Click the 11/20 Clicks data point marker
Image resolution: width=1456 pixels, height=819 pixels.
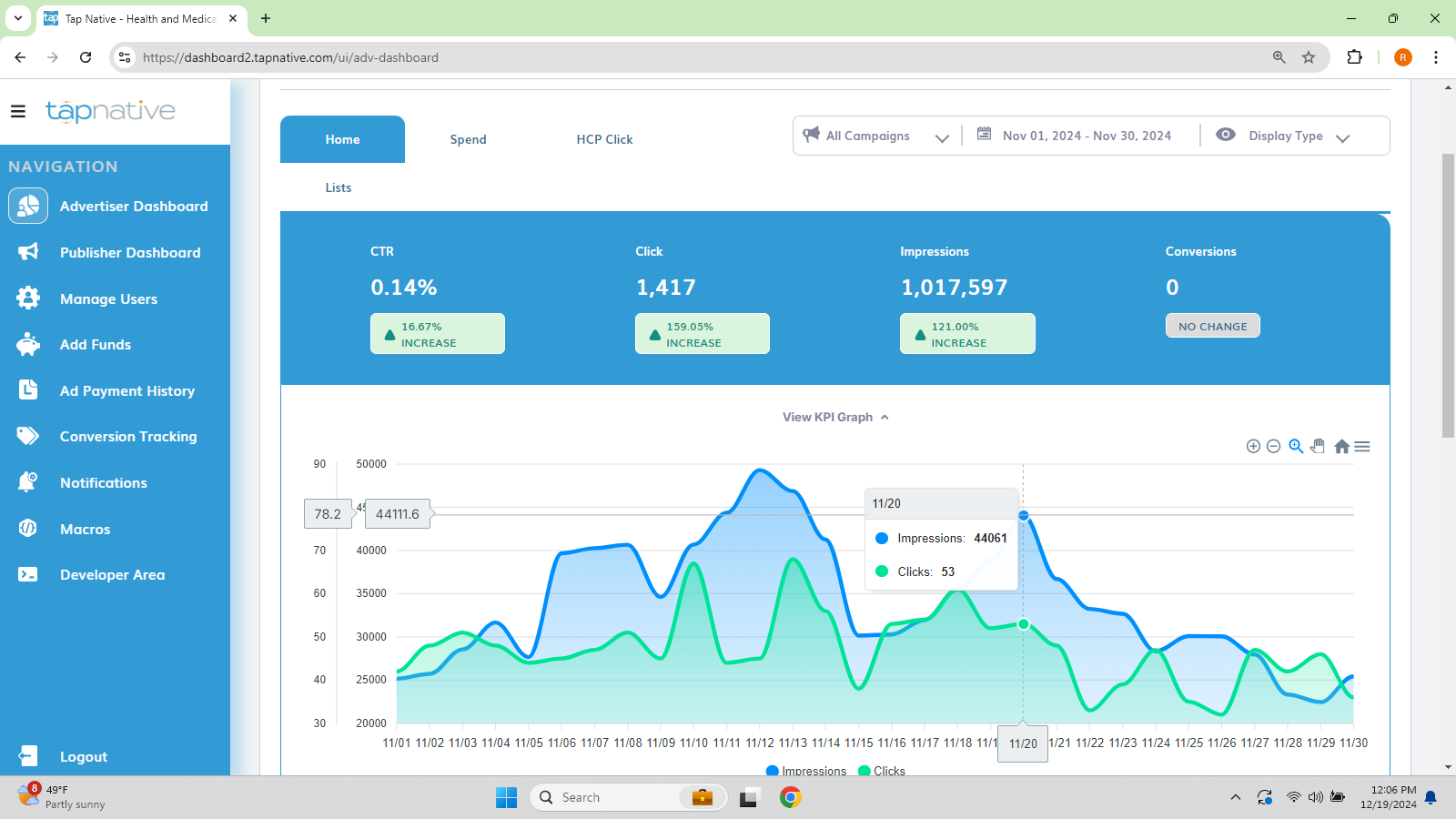1024,624
